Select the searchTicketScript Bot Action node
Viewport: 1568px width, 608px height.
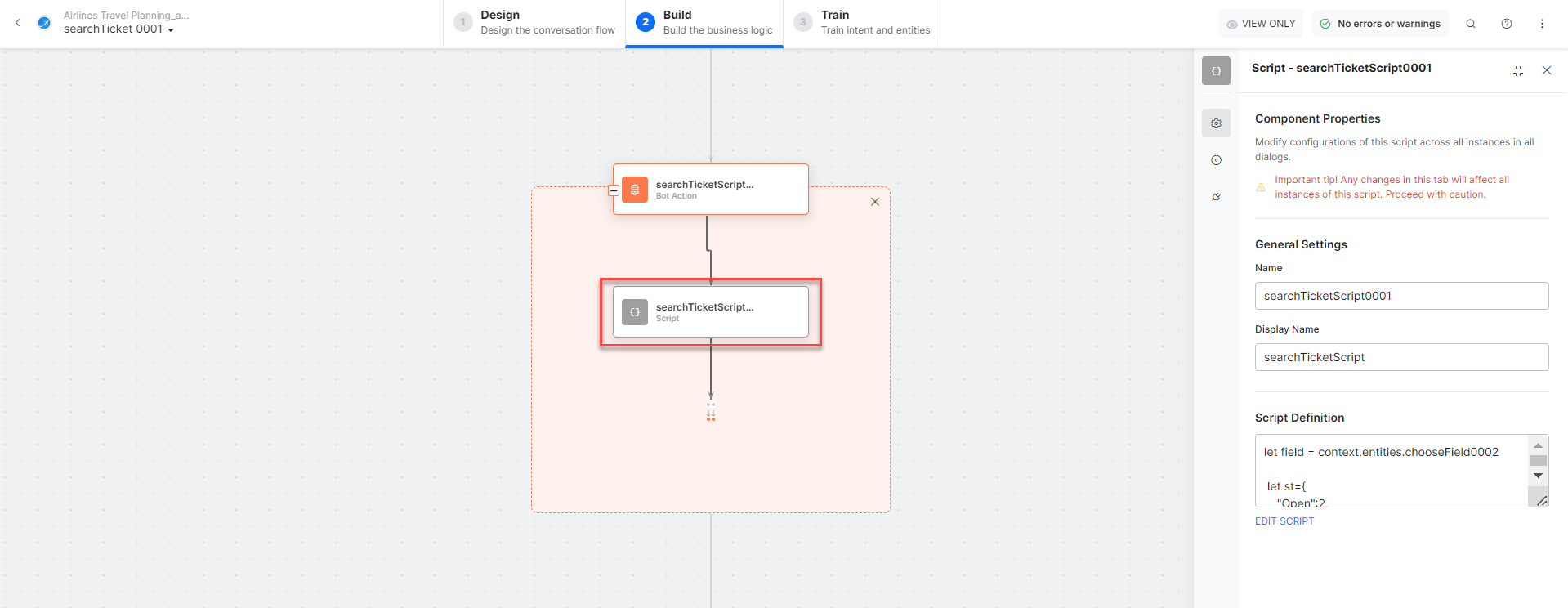pos(711,190)
